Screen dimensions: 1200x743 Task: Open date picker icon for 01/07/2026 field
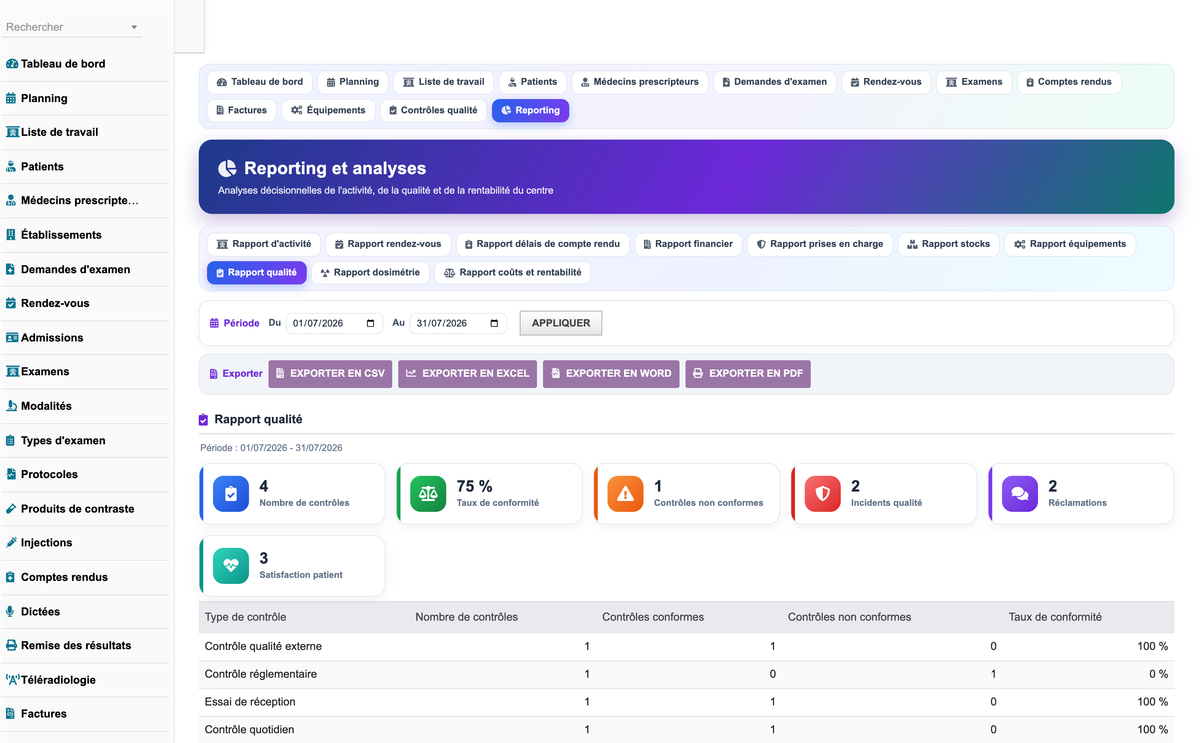click(x=371, y=323)
